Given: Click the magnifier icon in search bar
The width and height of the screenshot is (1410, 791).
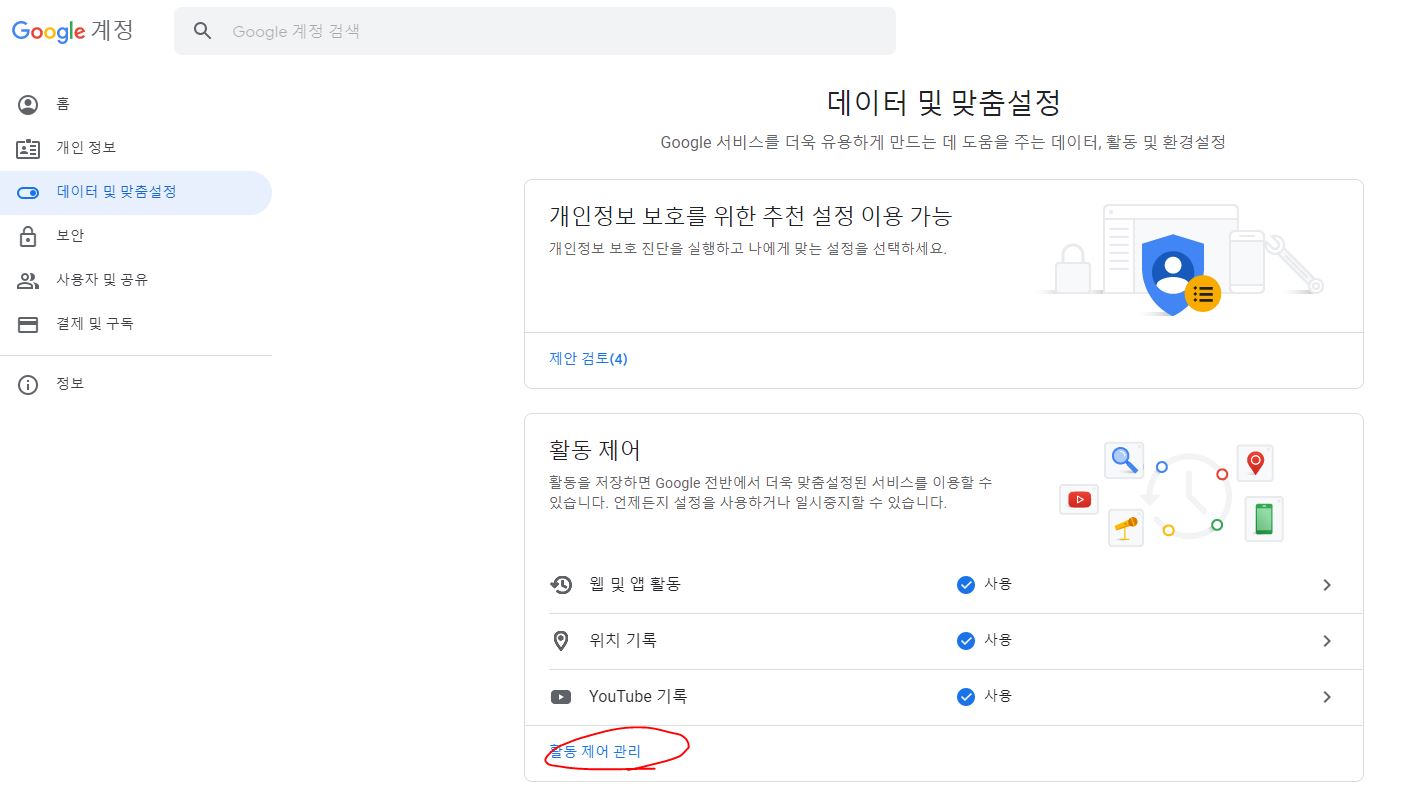Looking at the screenshot, I should (203, 31).
